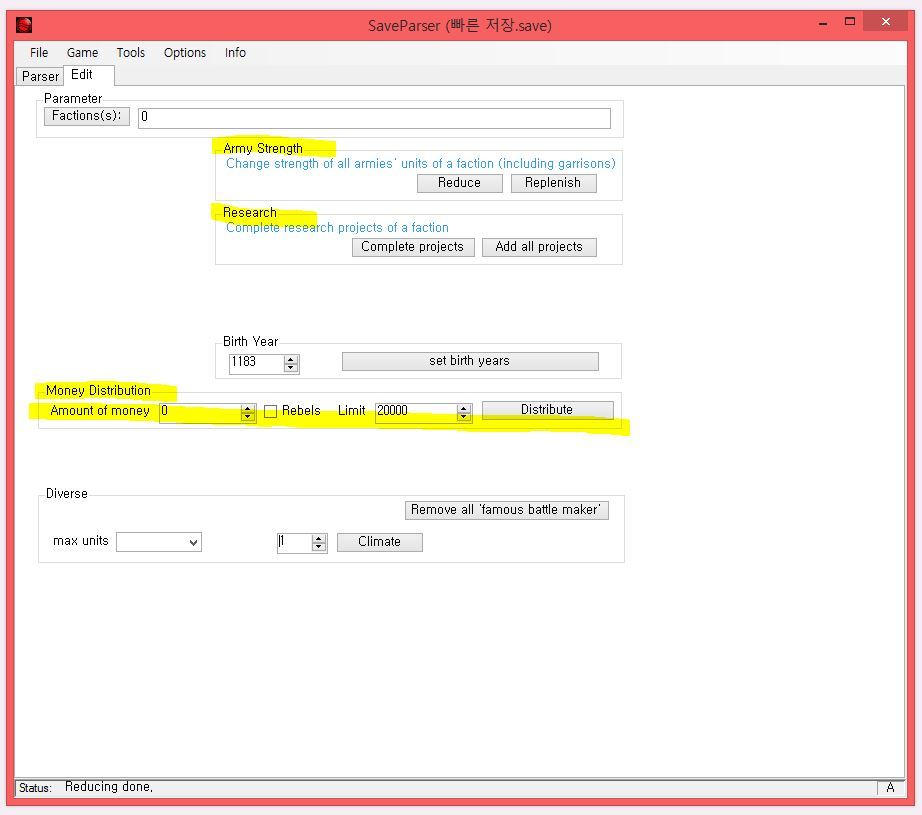Click the SaveParser app icon in title bar

click(24, 25)
